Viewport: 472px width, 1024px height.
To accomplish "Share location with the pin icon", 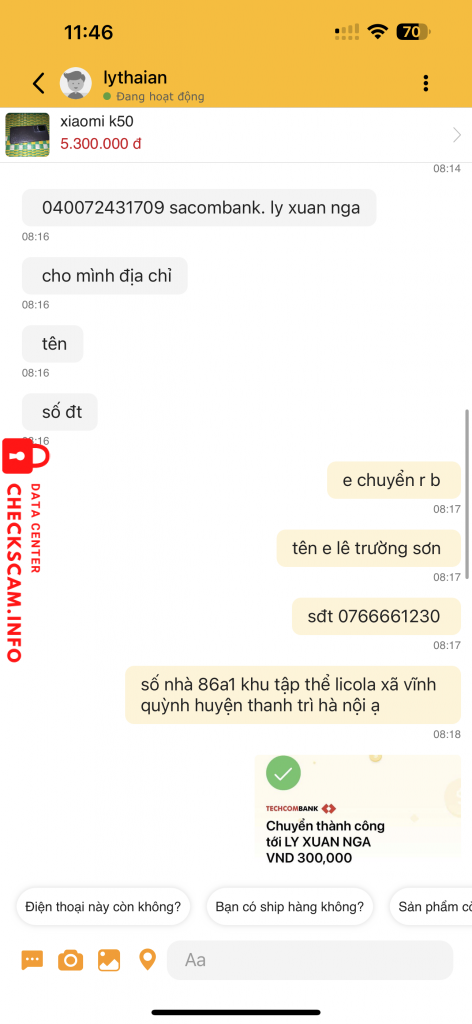I will [148, 960].
